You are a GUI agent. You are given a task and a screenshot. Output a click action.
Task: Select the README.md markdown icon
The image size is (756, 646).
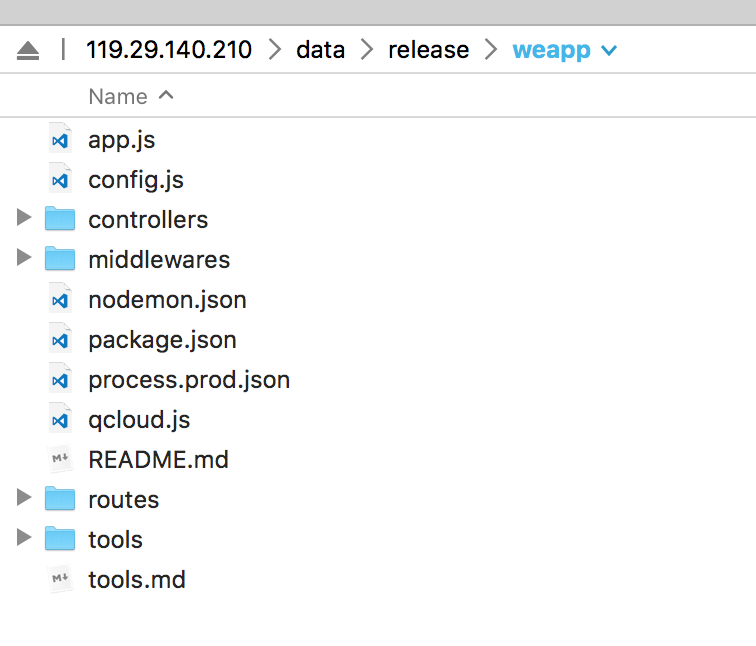(60, 459)
